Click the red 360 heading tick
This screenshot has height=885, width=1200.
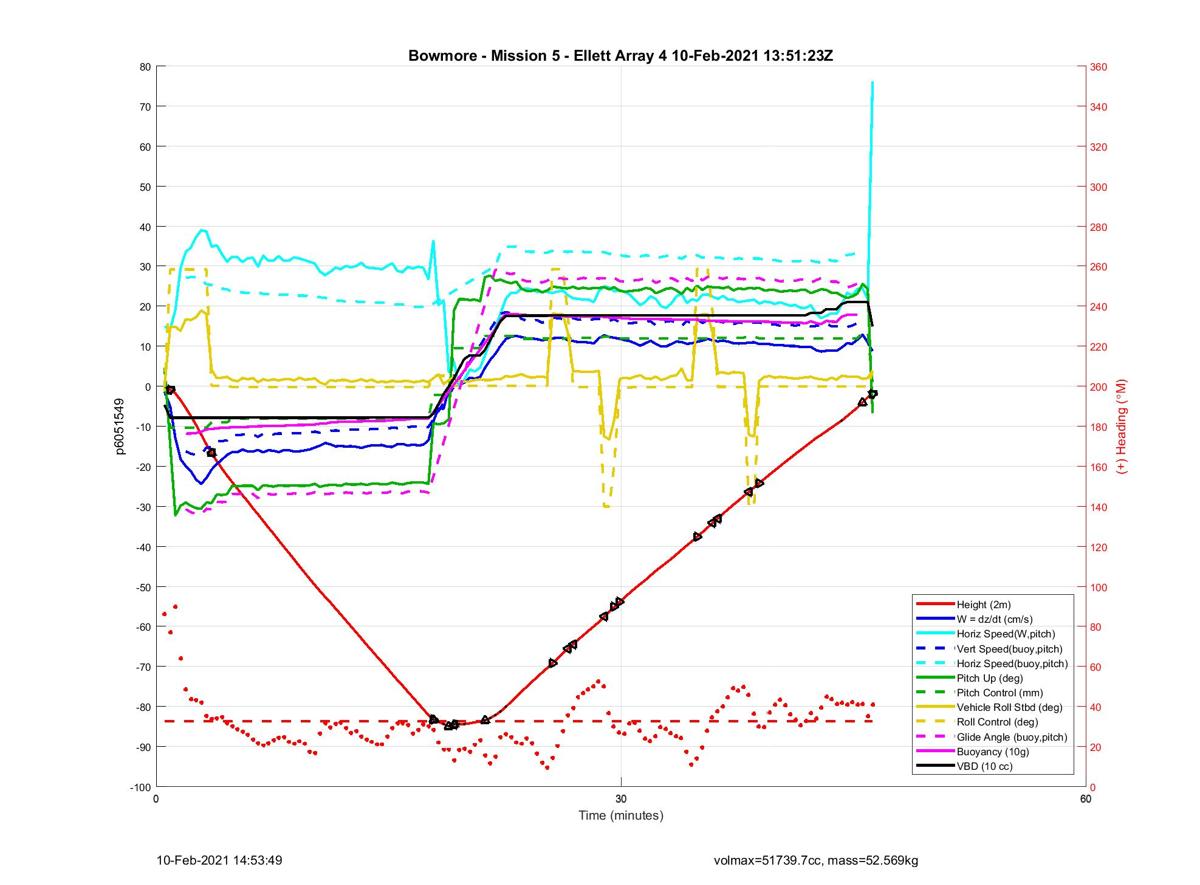(x=1099, y=67)
